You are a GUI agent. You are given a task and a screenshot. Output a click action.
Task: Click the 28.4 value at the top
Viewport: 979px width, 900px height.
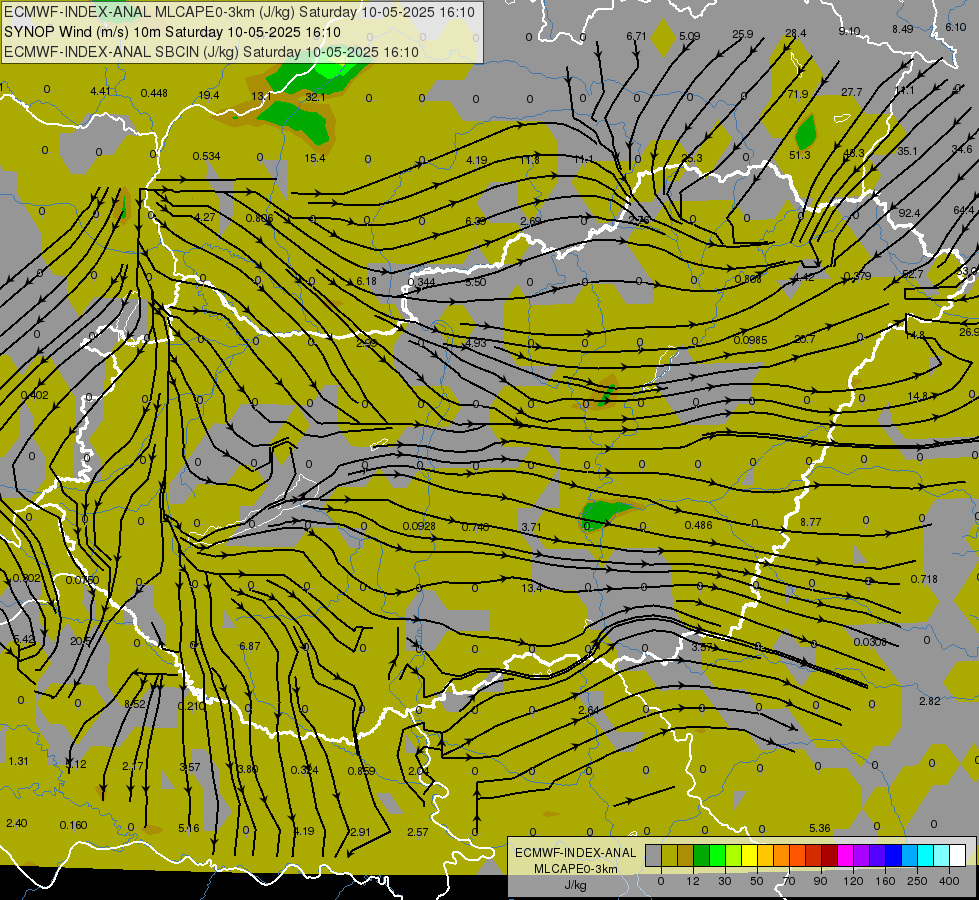click(795, 33)
